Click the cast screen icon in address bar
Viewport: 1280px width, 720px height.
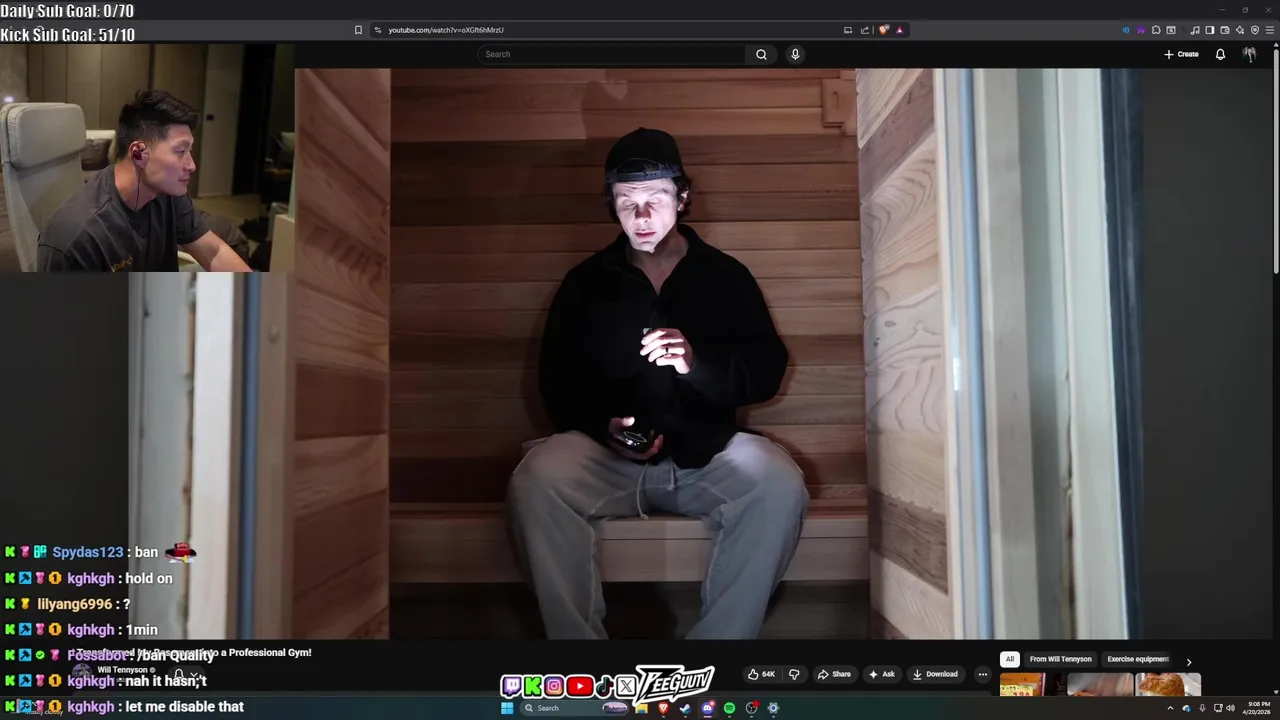[x=848, y=30]
